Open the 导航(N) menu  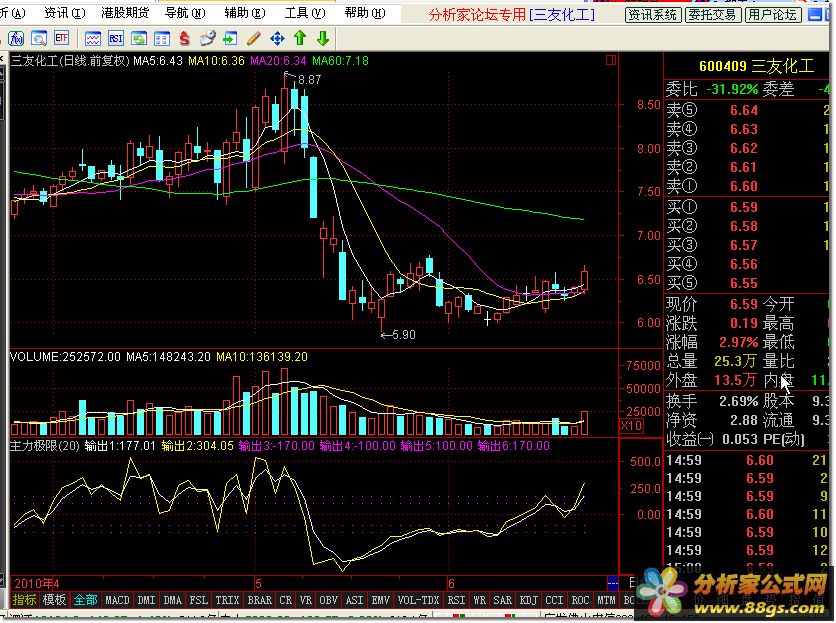pos(185,13)
